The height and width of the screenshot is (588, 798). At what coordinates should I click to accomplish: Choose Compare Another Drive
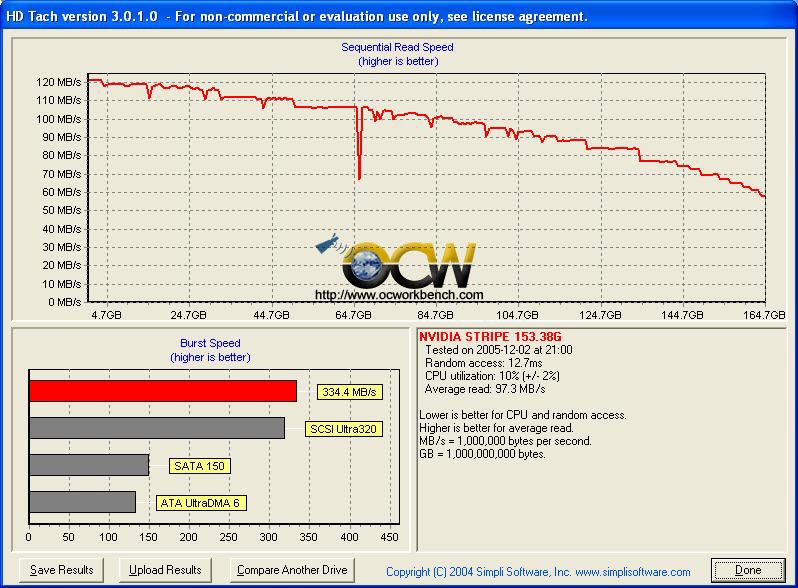(x=292, y=570)
